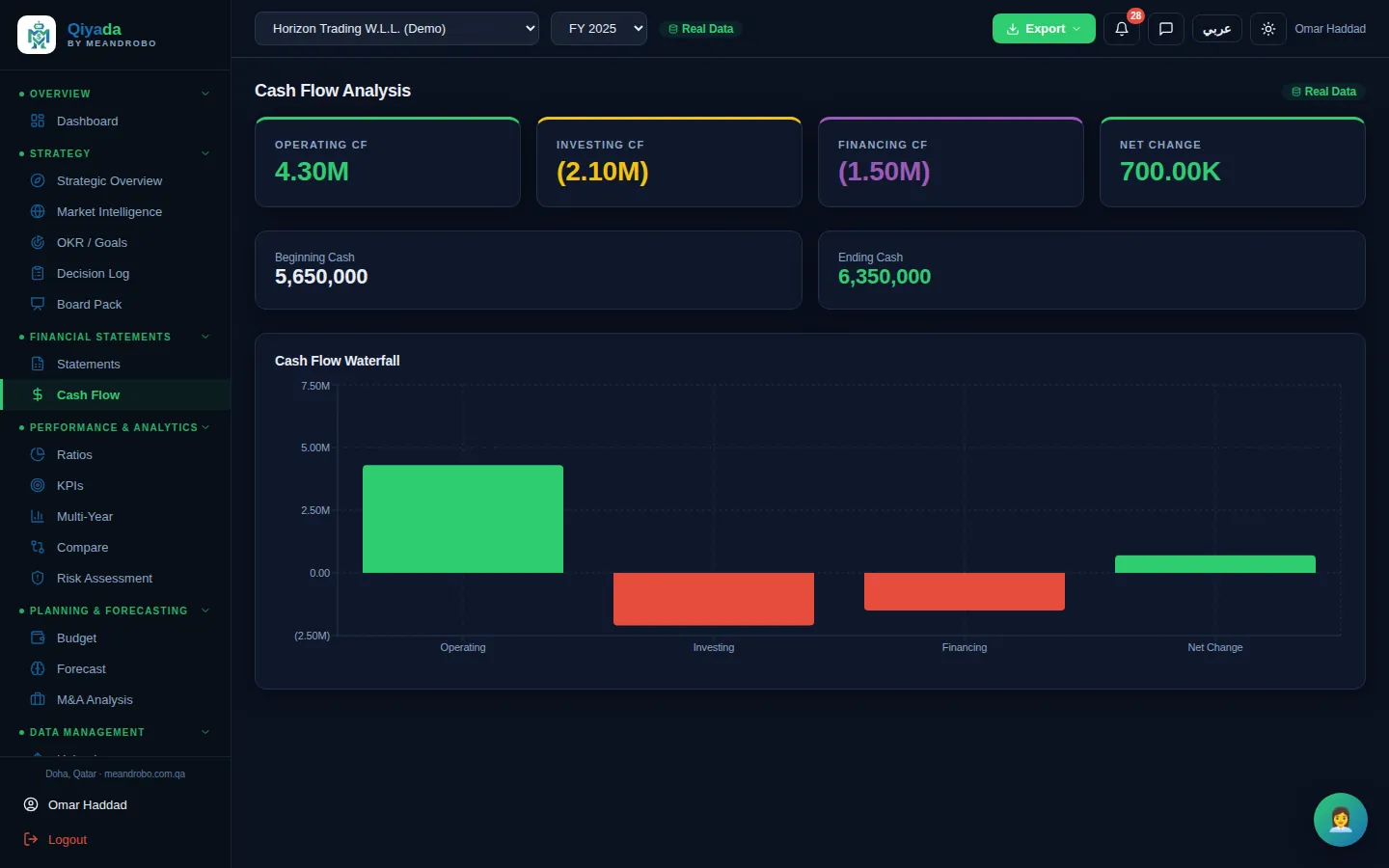The image size is (1389, 868).
Task: Switch language with the Arabic button
Action: pos(1217,29)
